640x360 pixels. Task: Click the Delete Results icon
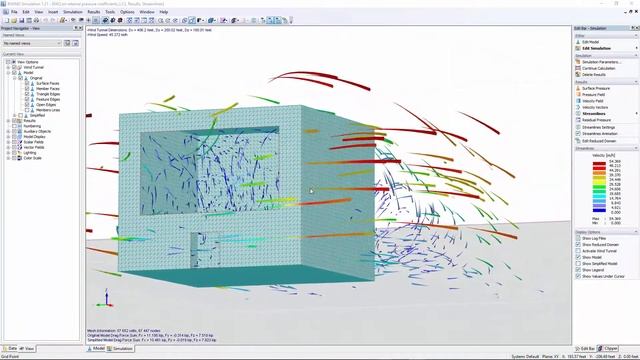pyautogui.click(x=578, y=75)
